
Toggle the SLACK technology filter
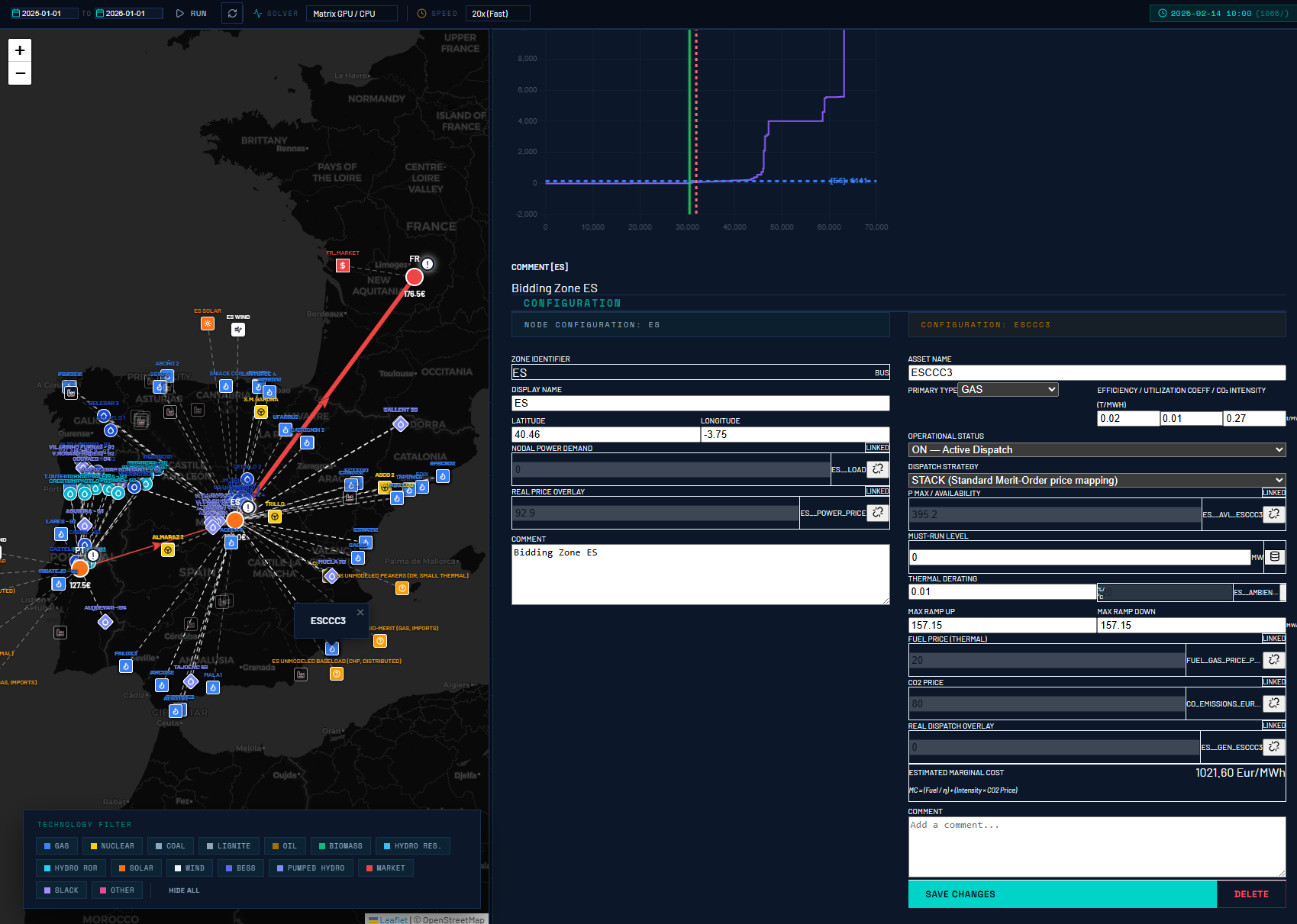pos(61,890)
